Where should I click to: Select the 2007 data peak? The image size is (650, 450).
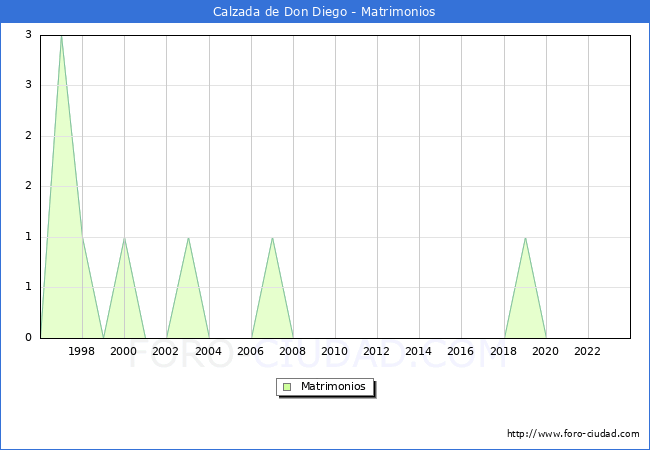(x=272, y=238)
